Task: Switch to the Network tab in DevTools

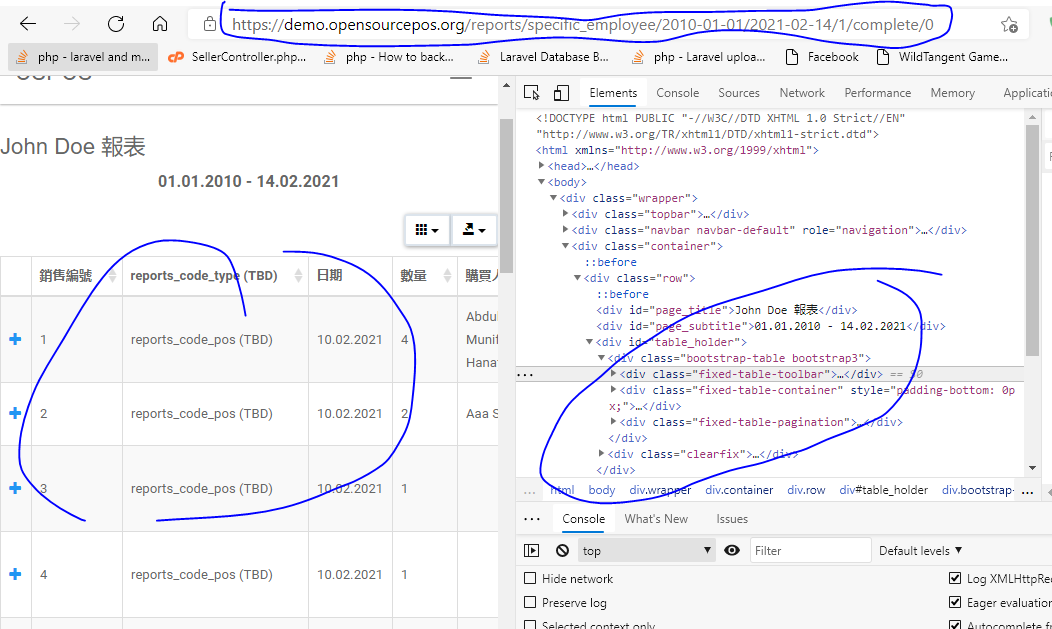Action: [x=802, y=92]
